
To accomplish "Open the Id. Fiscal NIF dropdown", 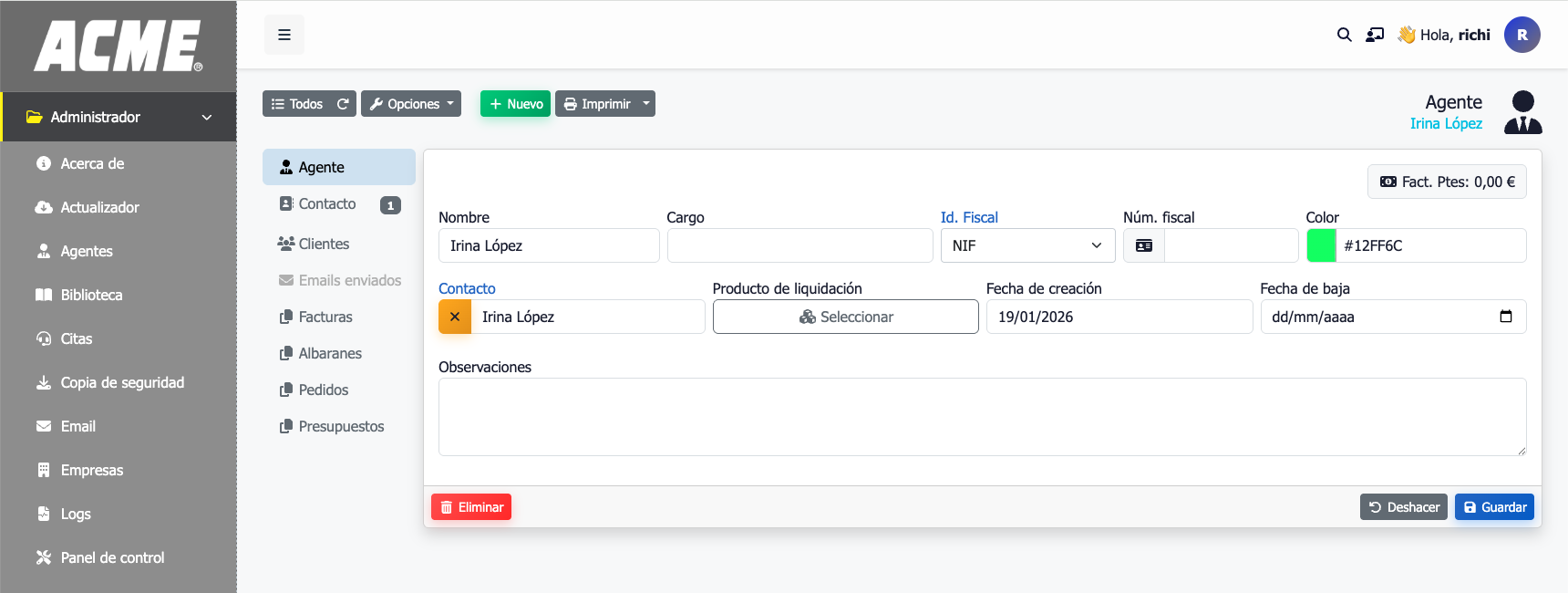I will point(1026,245).
